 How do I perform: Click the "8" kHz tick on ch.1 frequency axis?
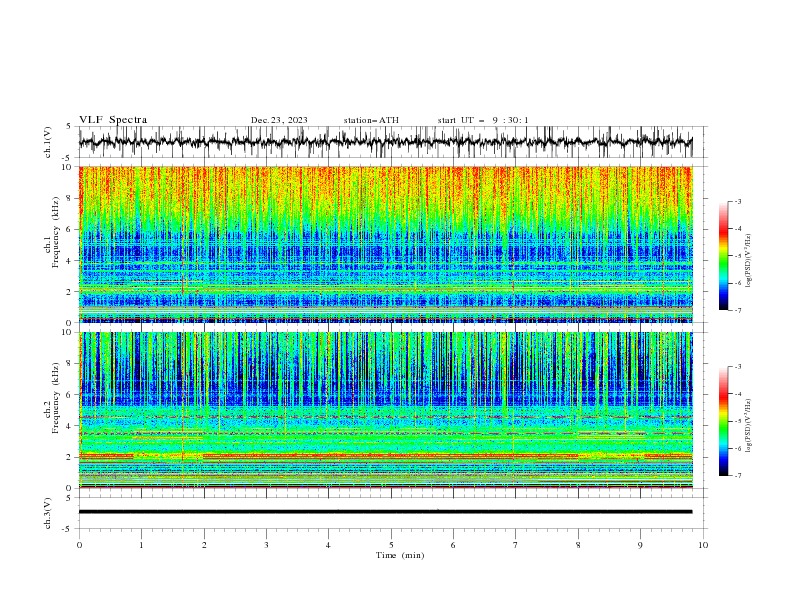[69, 198]
